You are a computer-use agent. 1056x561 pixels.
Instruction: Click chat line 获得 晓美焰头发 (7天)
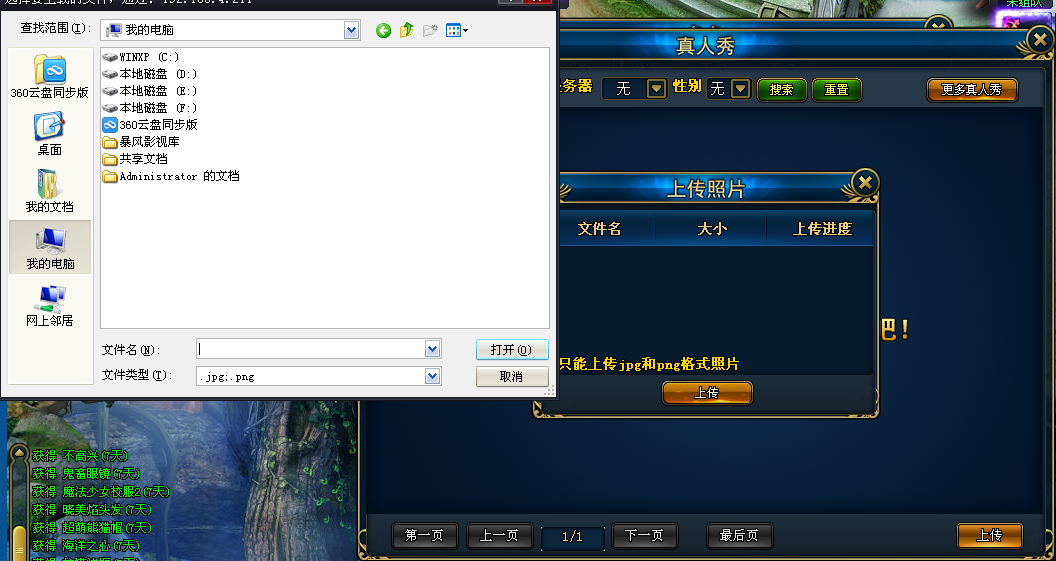point(92,510)
